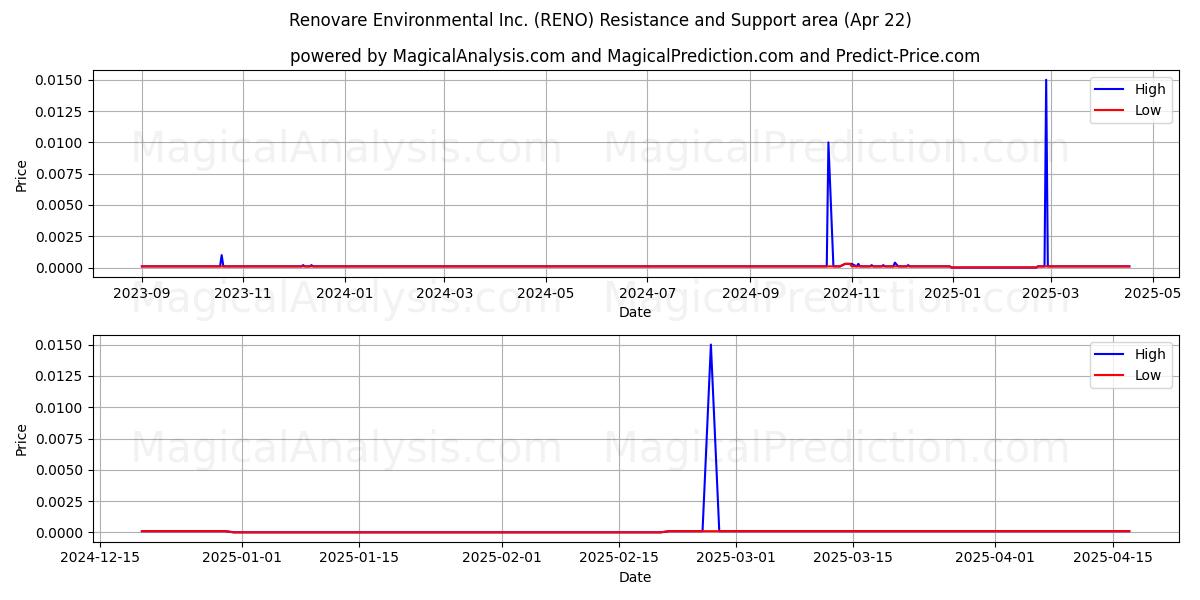Screen dimensions: 1200x600
Task: Click the blue spike peak in bottom chart
Action: [711, 346]
